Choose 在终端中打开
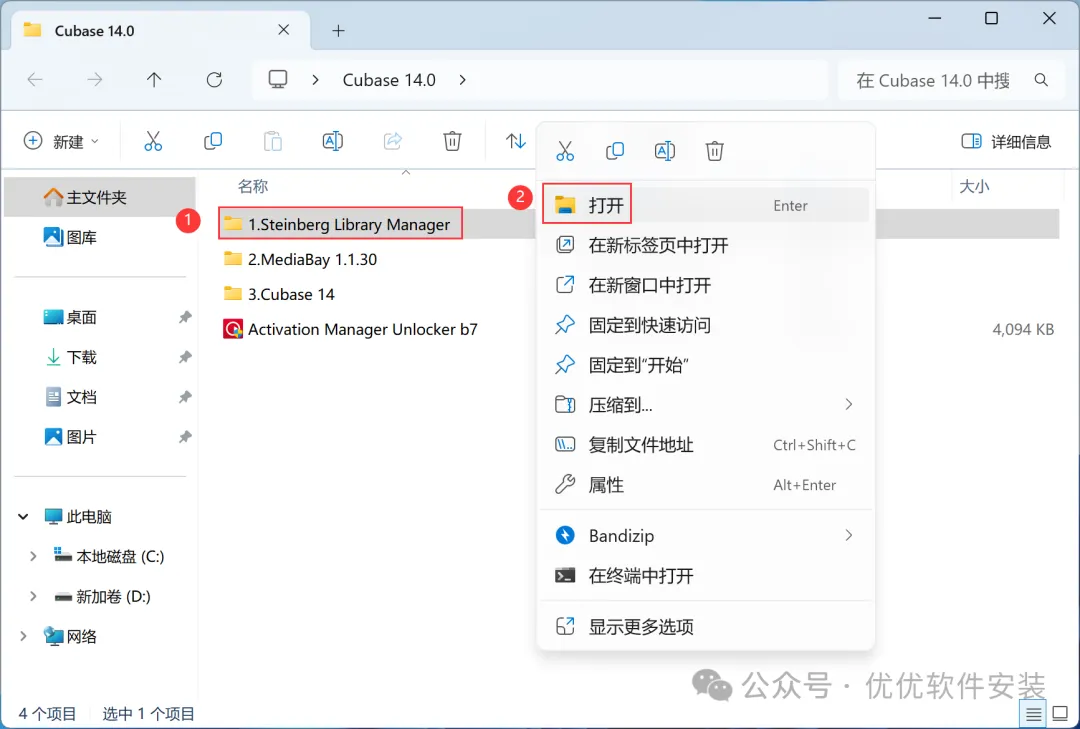Image resolution: width=1080 pixels, height=729 pixels. pyautogui.click(x=705, y=575)
